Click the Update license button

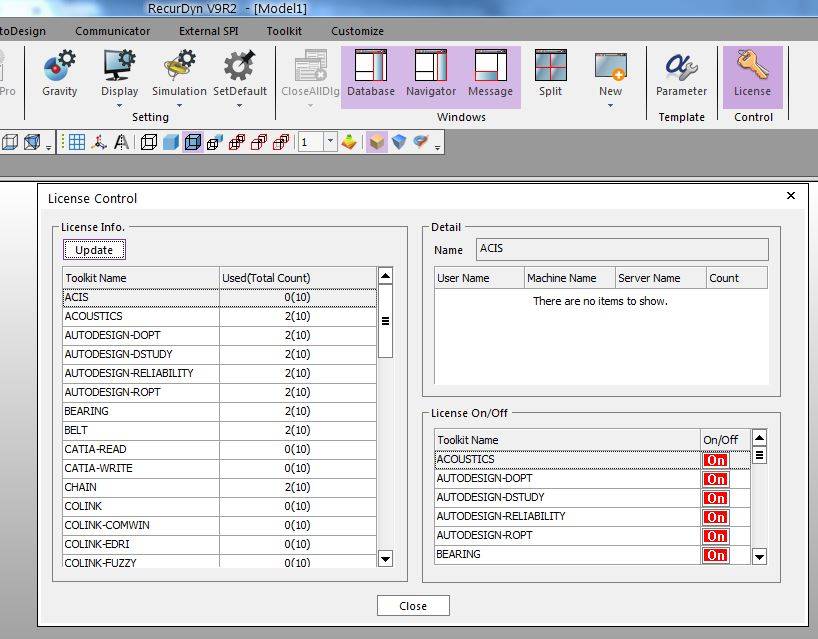point(94,250)
